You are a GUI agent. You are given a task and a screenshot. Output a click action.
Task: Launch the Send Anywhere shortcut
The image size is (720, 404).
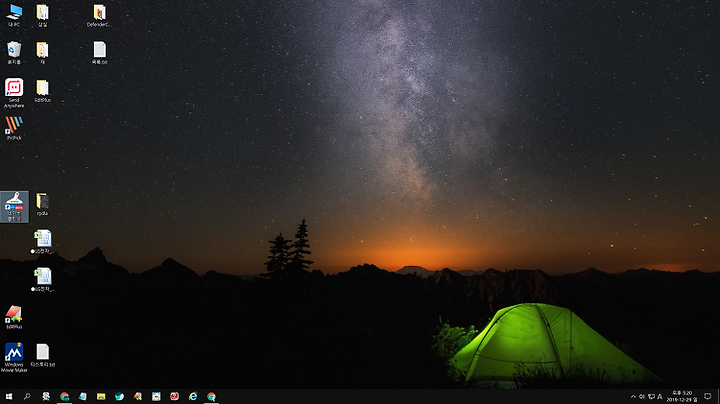[14, 93]
